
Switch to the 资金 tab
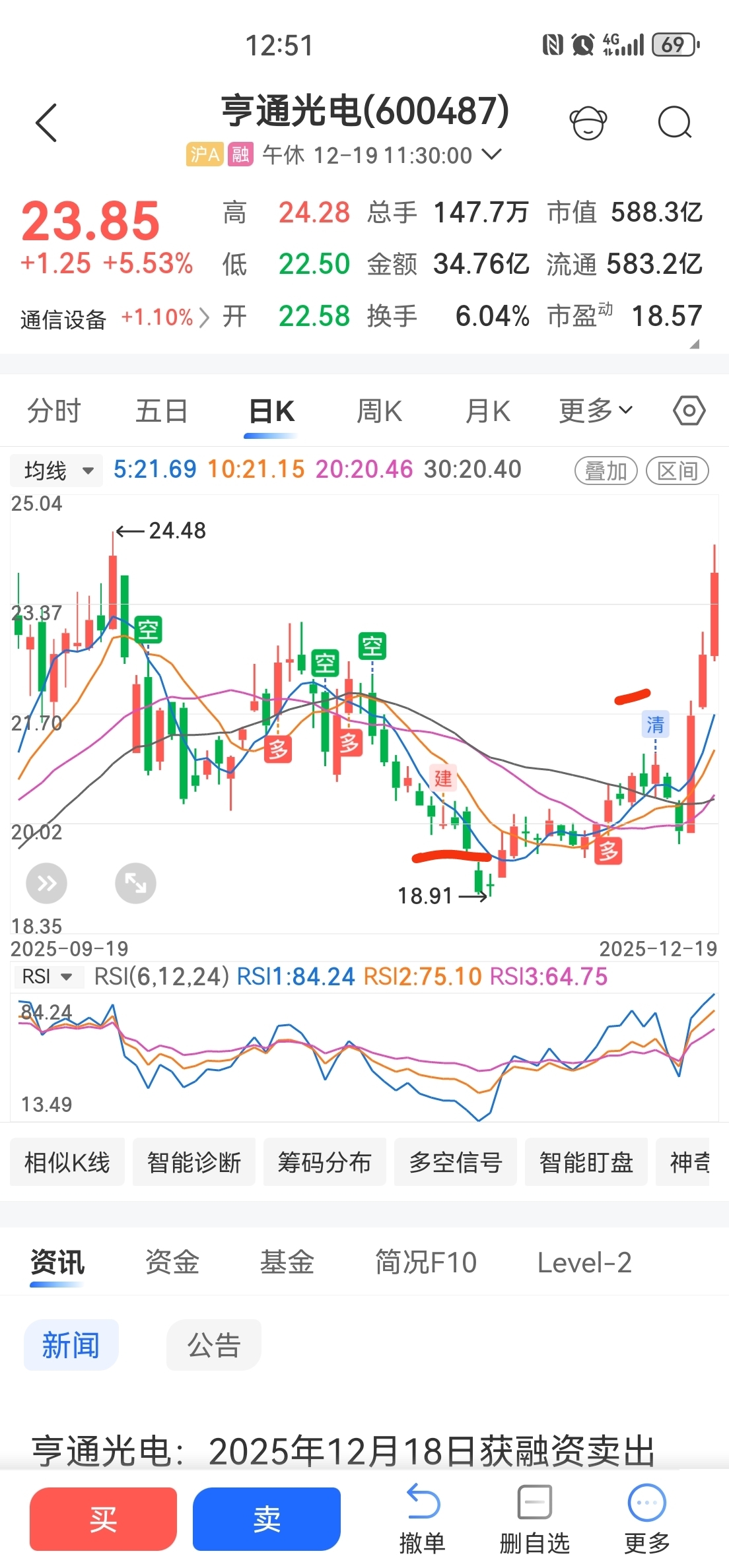point(172,1262)
